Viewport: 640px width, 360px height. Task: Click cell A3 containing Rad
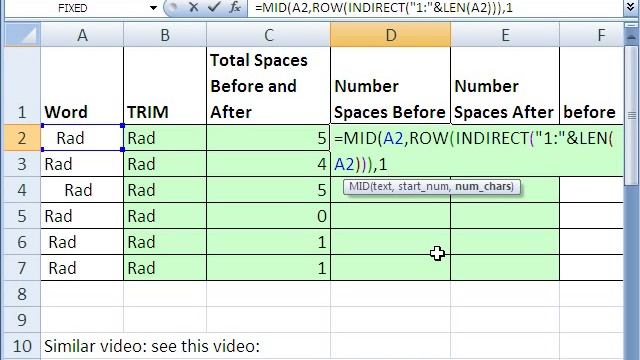(82, 164)
